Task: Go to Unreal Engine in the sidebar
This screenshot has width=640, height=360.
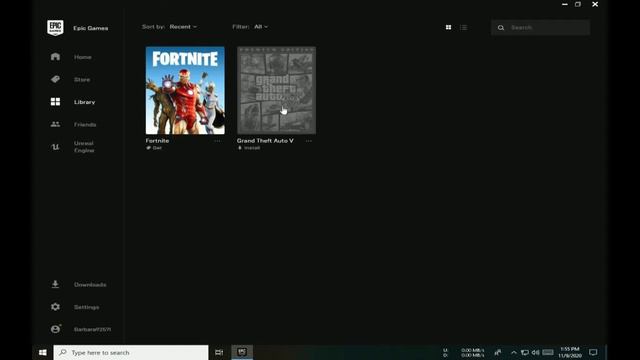Action: pyautogui.click(x=84, y=147)
